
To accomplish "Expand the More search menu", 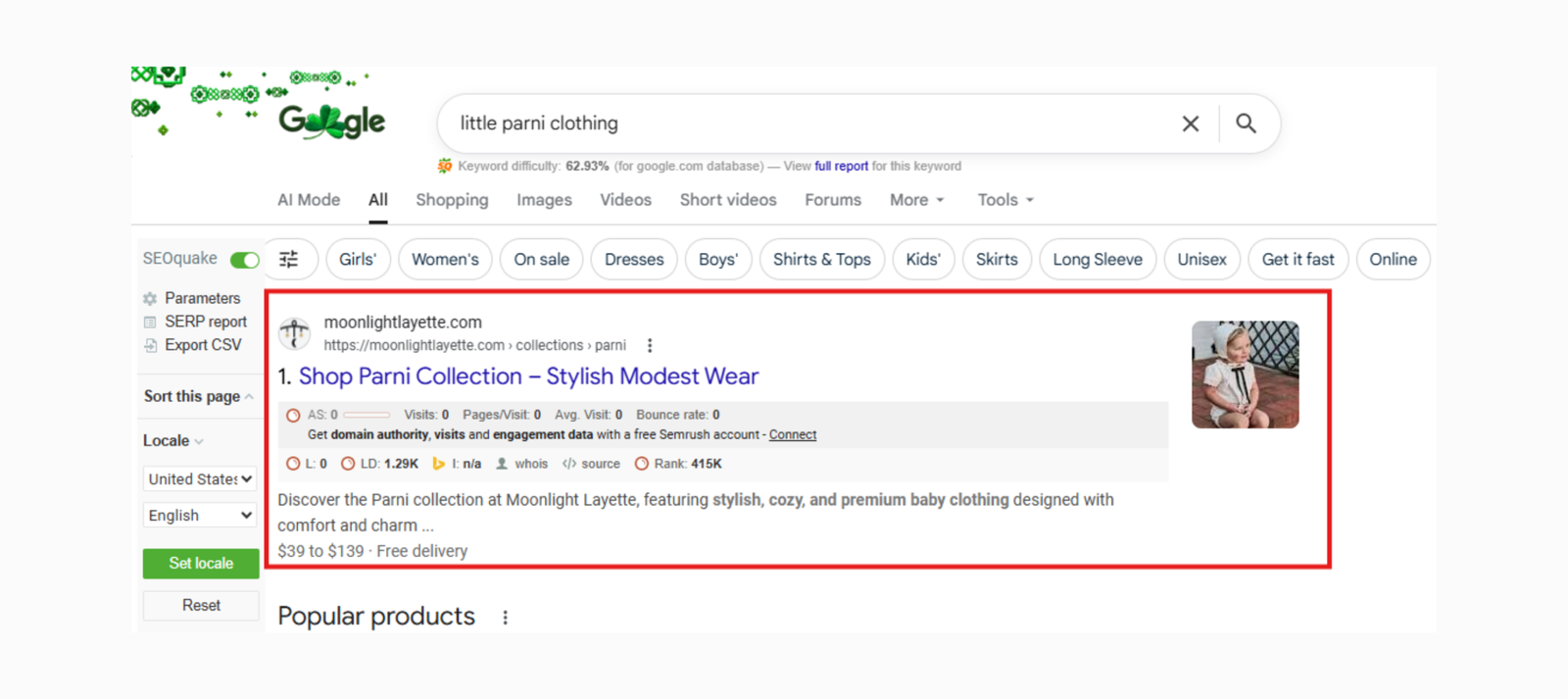I will [x=916, y=200].
